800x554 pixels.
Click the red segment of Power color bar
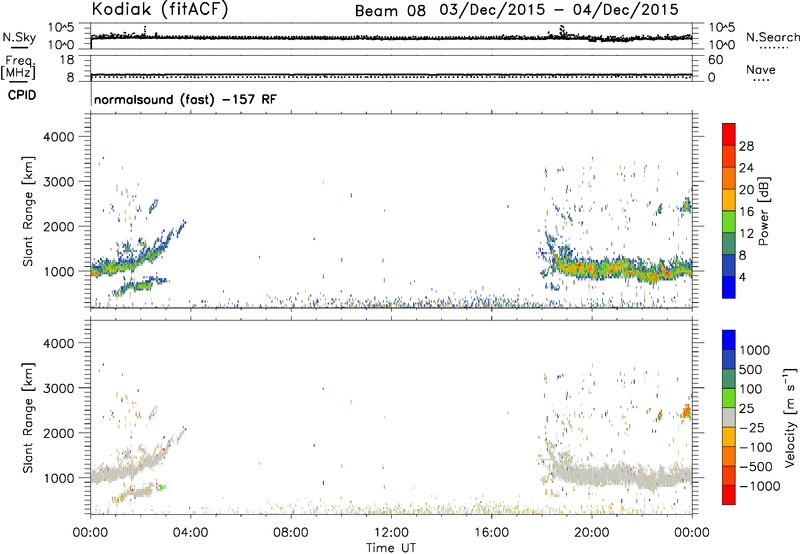click(x=729, y=134)
